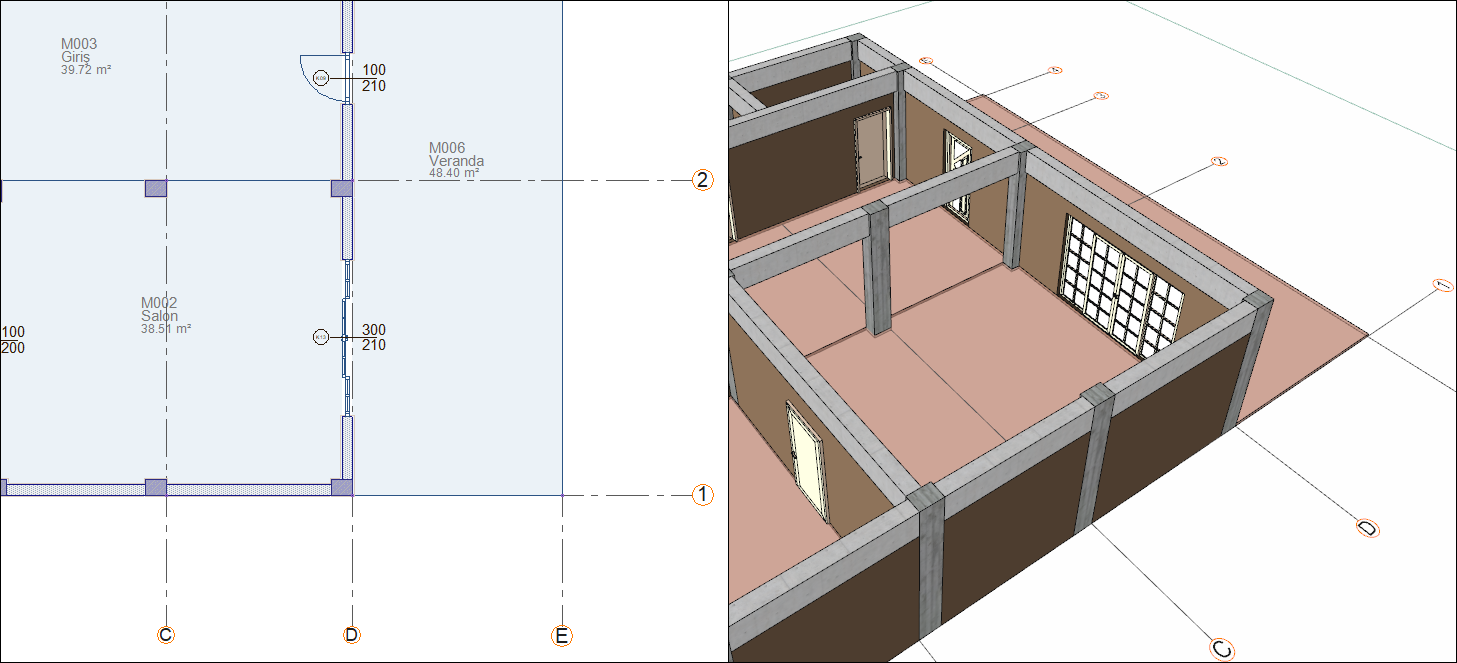This screenshot has width=1457, height=663.
Task: Select the M002 Salon room label
Action: [x=166, y=315]
